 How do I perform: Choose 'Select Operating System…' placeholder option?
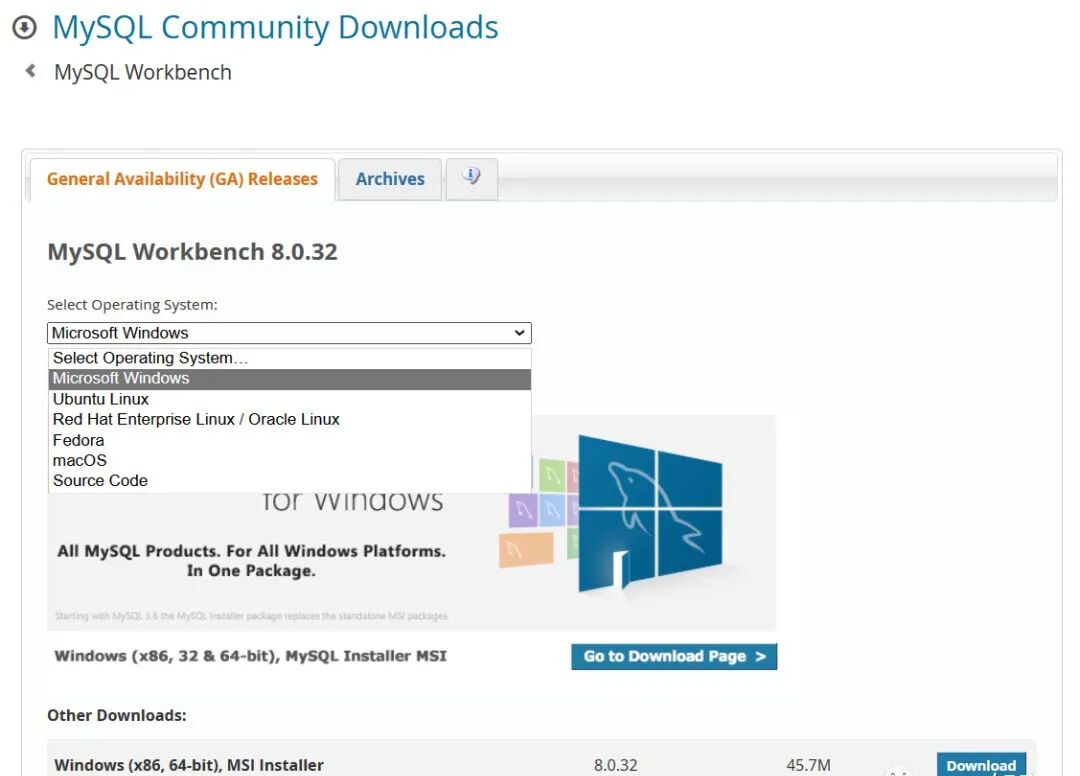click(289, 358)
